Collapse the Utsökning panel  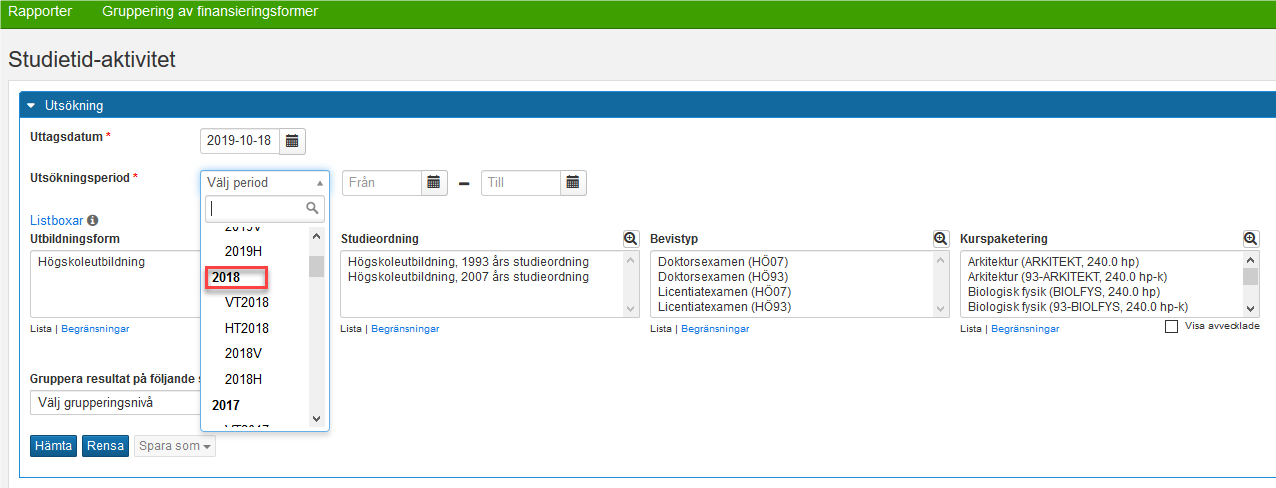coord(31,105)
